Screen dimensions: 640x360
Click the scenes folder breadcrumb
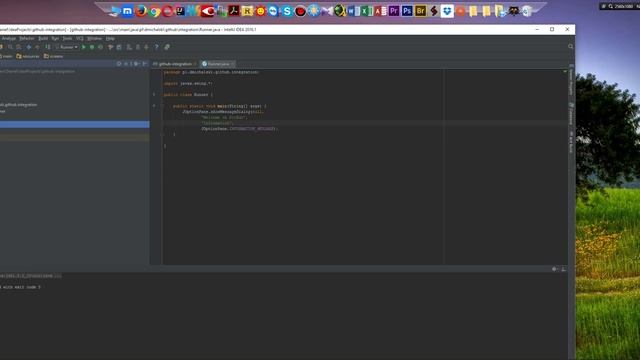[53, 56]
